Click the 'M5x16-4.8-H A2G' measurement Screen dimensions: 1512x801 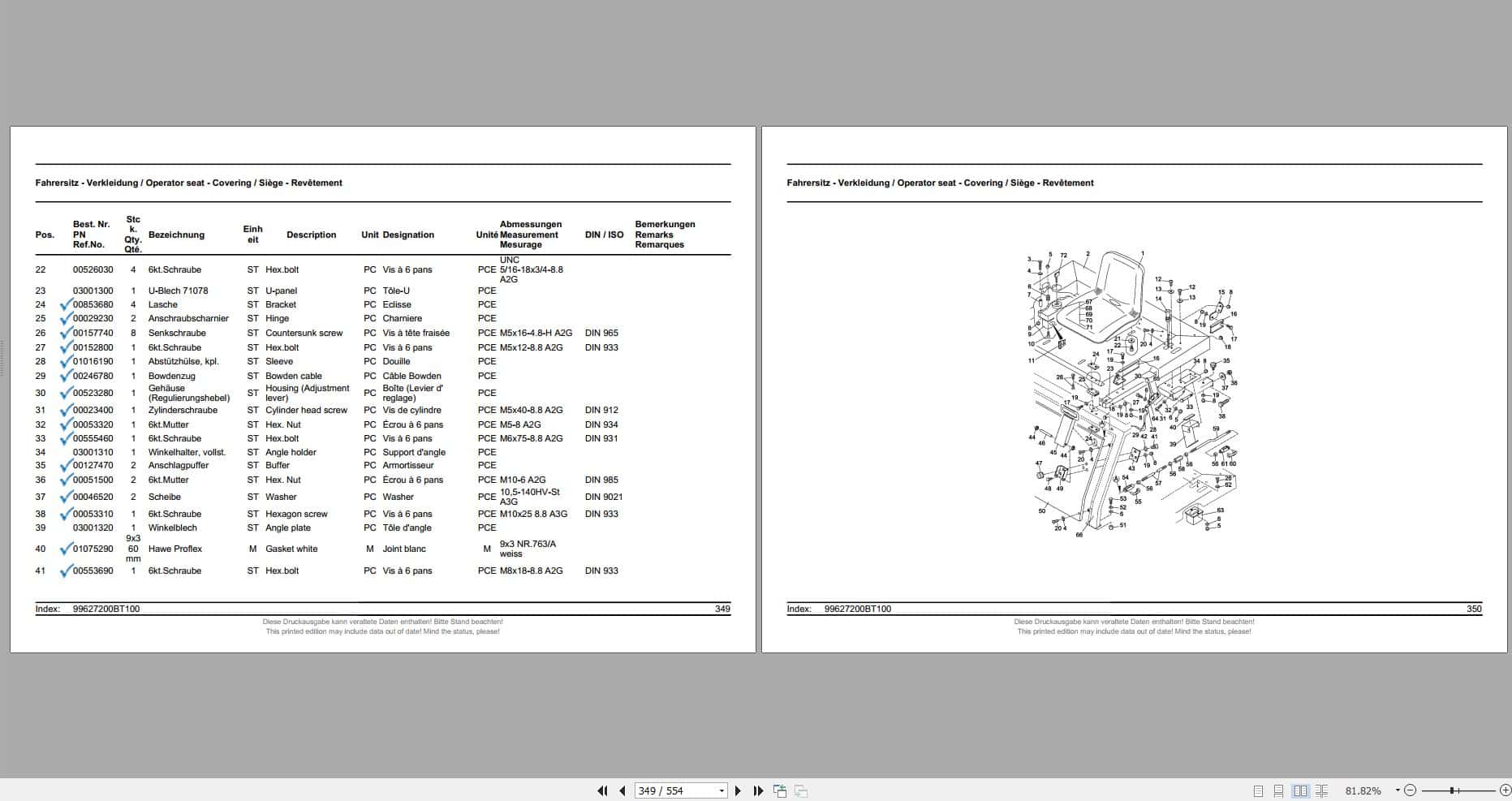pyautogui.click(x=536, y=333)
